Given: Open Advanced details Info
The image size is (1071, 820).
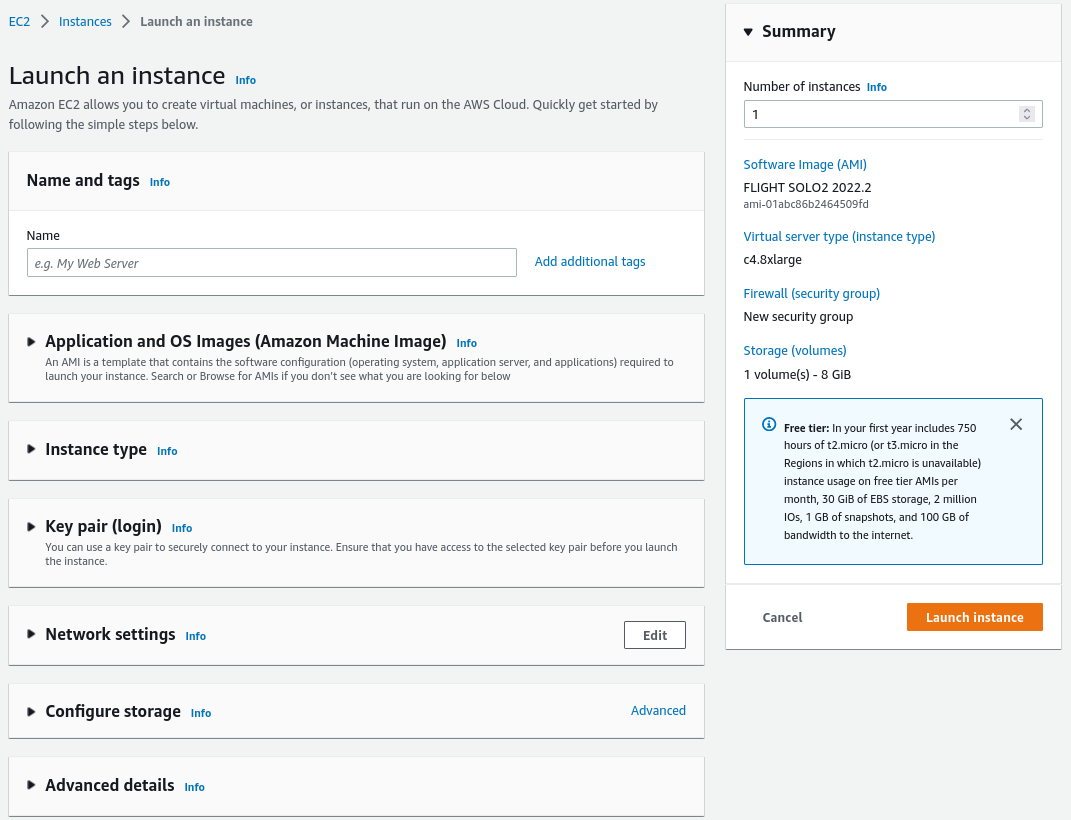Looking at the screenshot, I should 194,787.
